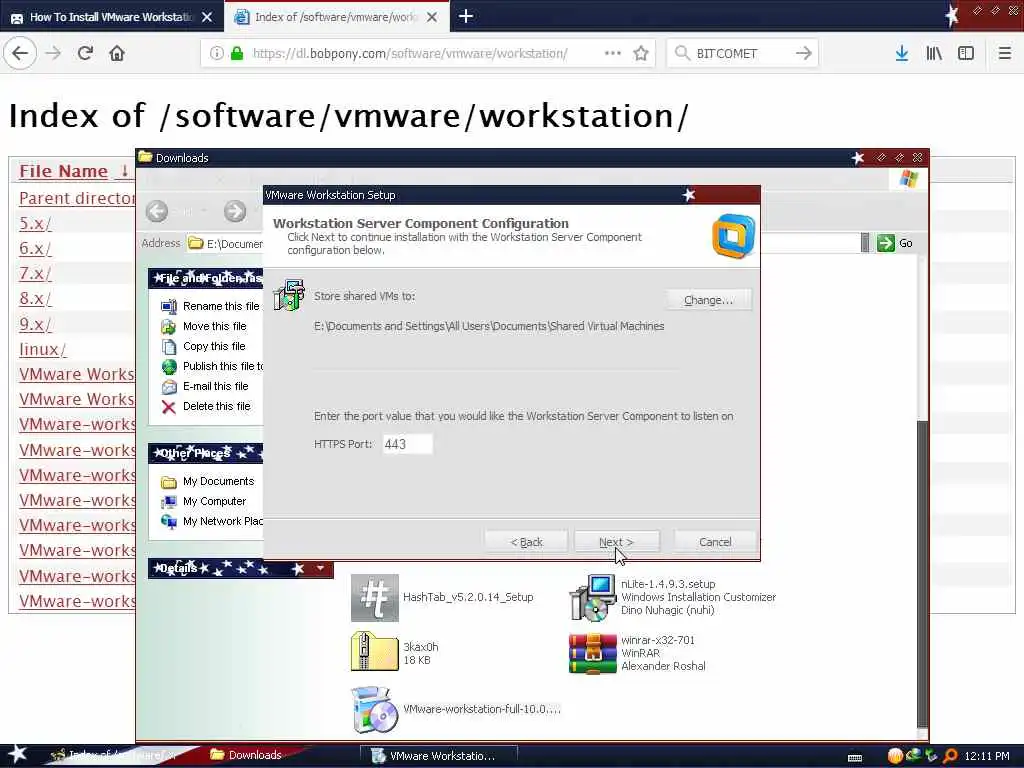The width and height of the screenshot is (1024, 768).
Task: Click Change to pick shared VMs folder
Action: [709, 300]
